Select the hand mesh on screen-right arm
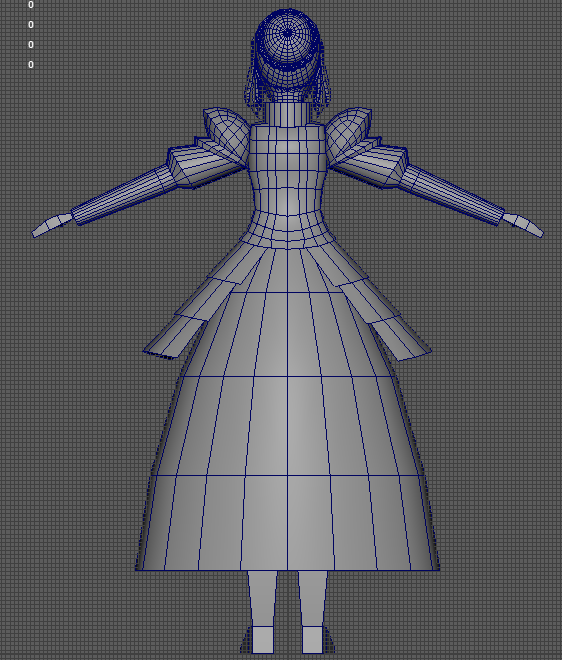This screenshot has width=562, height=660. point(523,225)
